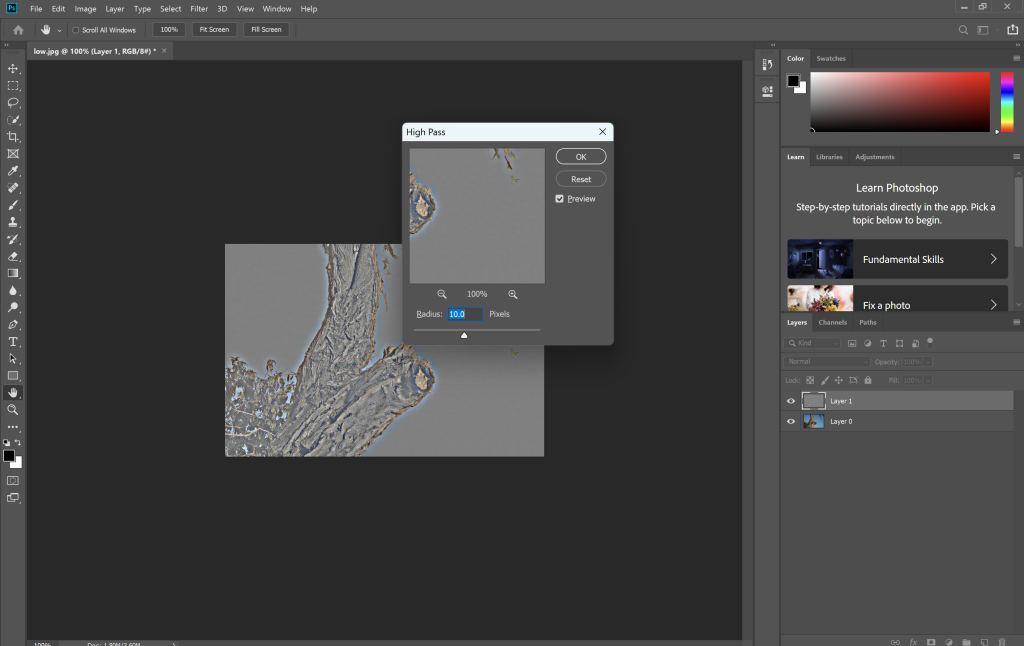This screenshot has height=646, width=1024.
Task: Swap foreground and background colors
Action: click(x=18, y=442)
